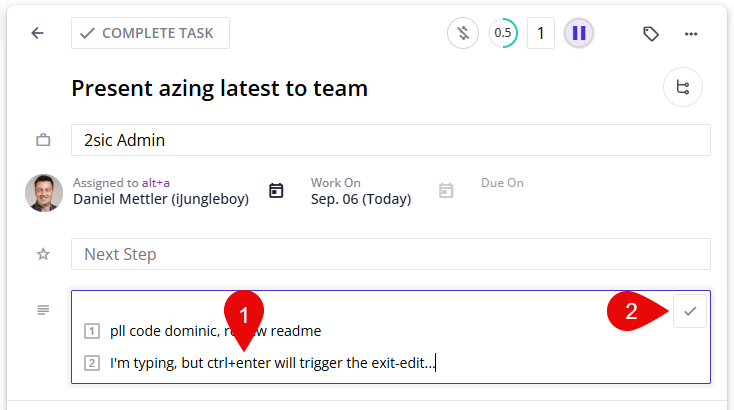Click Daniel Mettler's avatar photo
This screenshot has height=410, width=734.
(43, 192)
